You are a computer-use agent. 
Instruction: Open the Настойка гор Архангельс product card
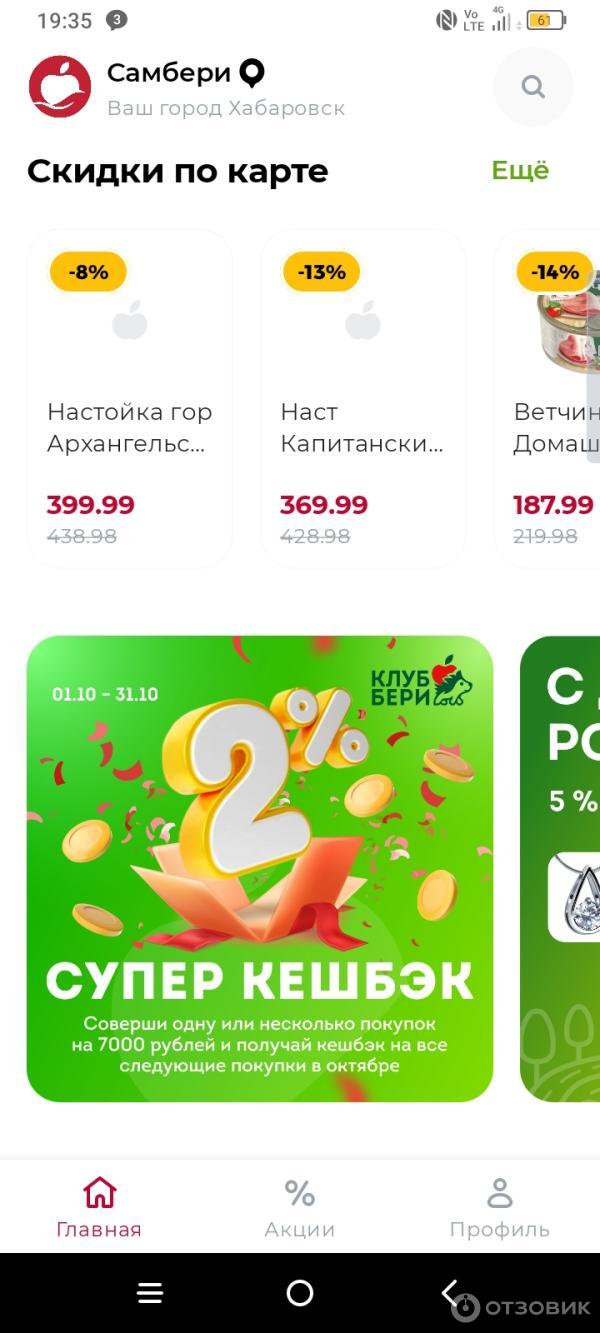[x=130, y=399]
